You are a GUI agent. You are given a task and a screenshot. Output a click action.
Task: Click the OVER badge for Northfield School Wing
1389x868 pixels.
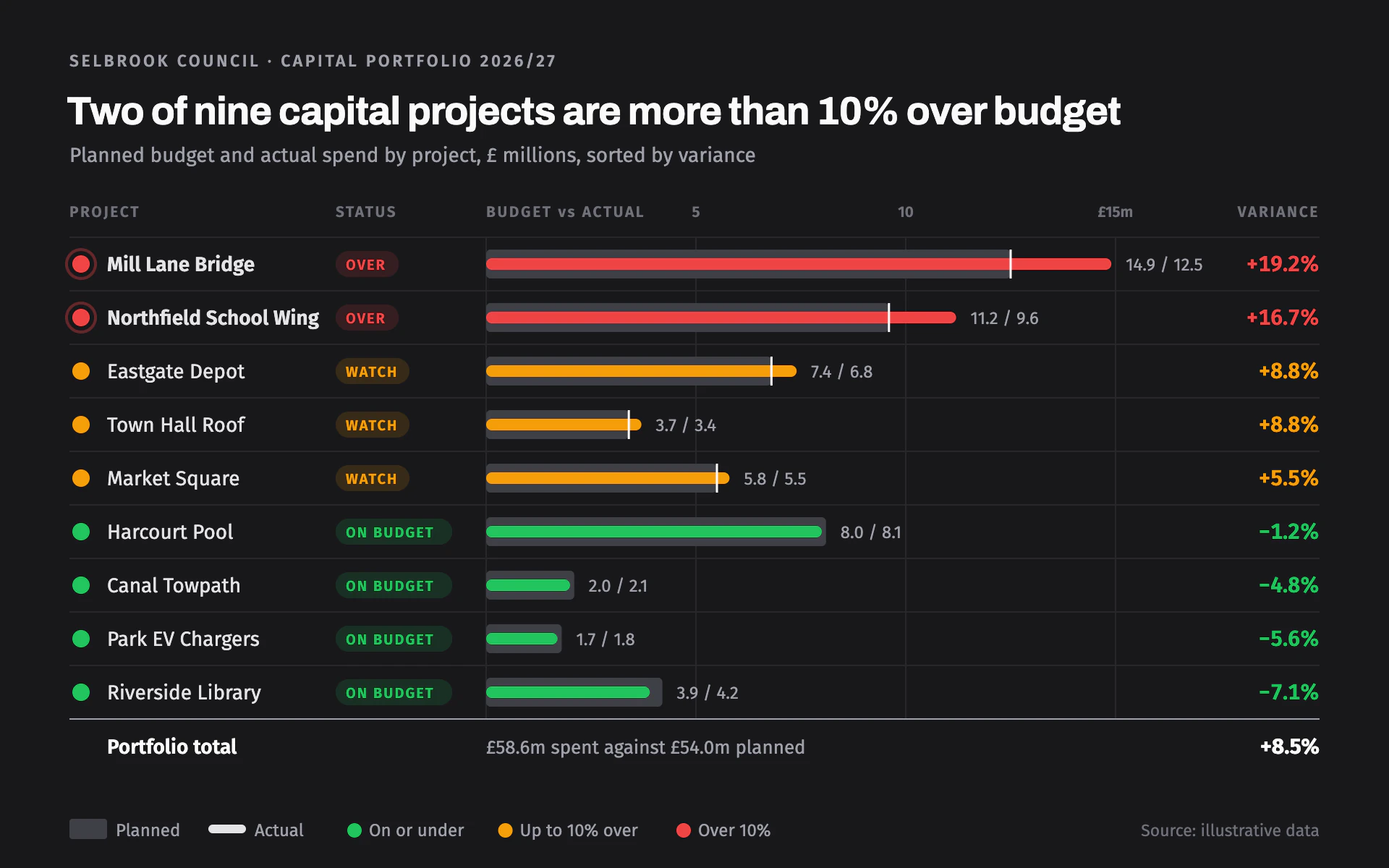(x=366, y=318)
